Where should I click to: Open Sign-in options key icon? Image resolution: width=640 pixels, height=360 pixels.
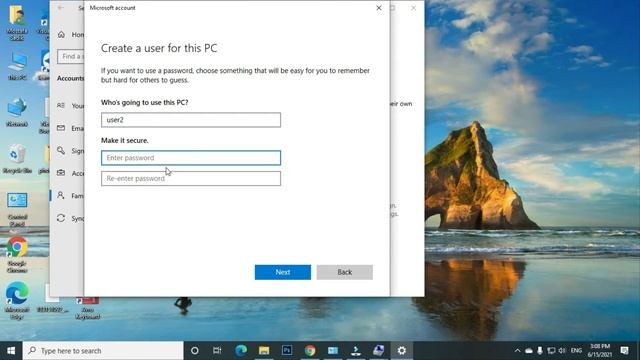click(x=61, y=150)
